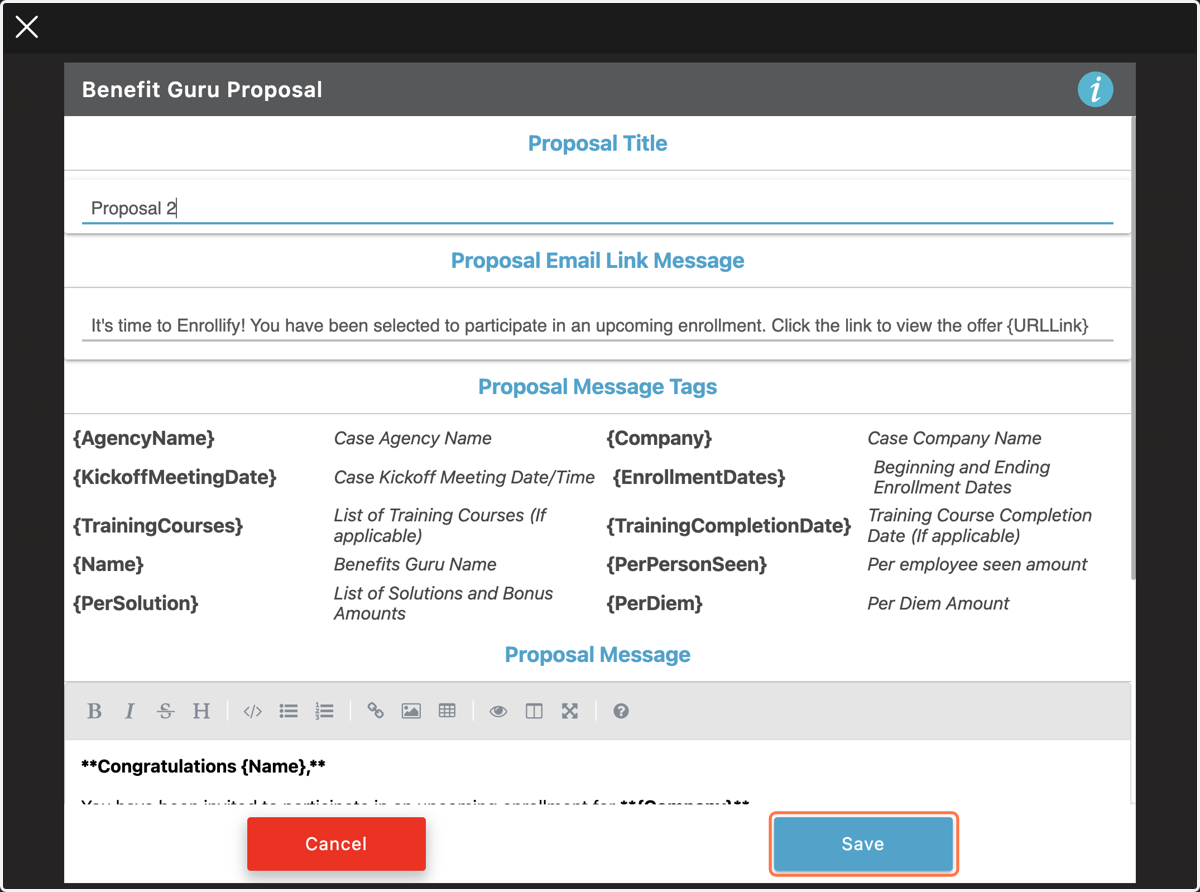Select the {PerPersonSeen} tag

click(686, 564)
